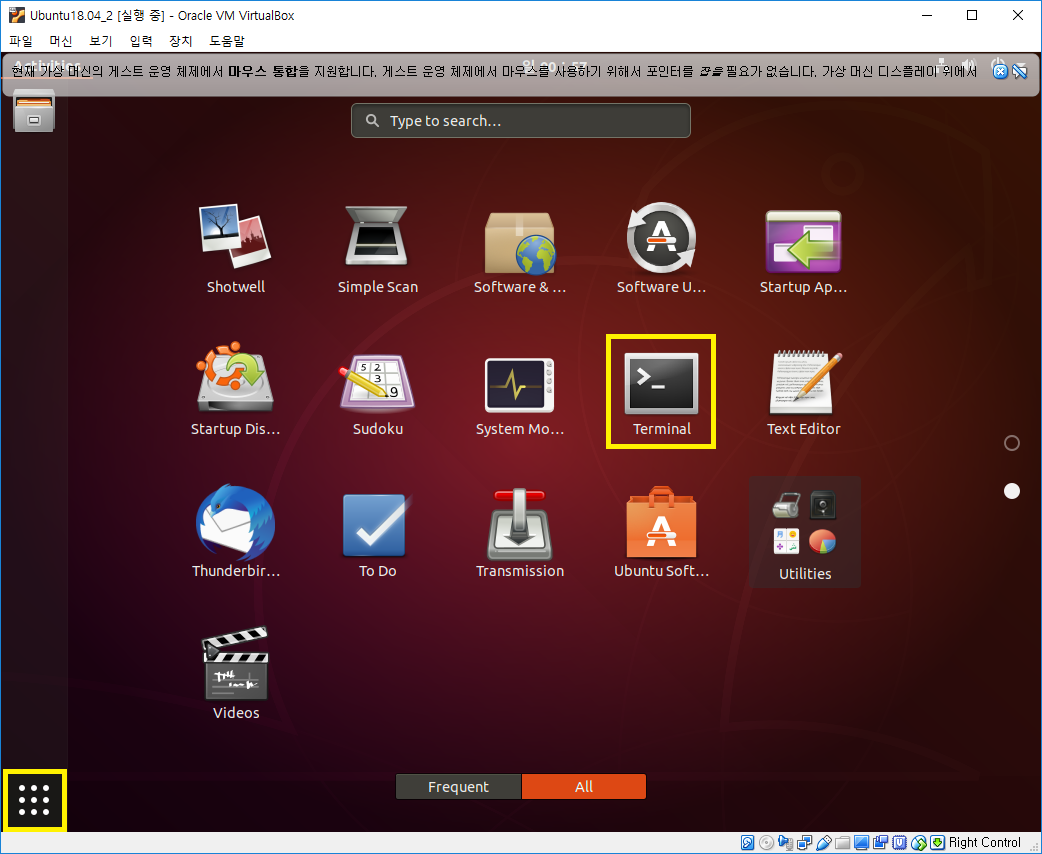Click the USB devices status icon
1042x854 pixels.
[823, 843]
